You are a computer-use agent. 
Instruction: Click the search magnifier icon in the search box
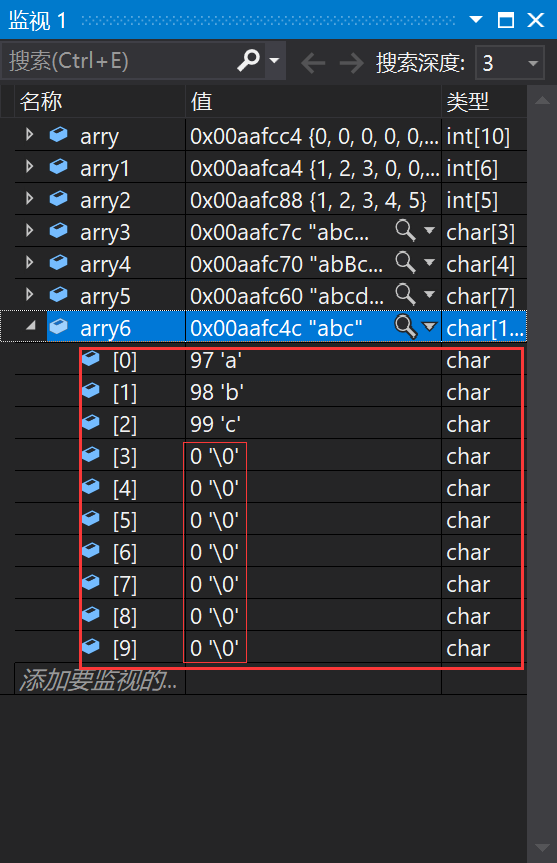248,60
